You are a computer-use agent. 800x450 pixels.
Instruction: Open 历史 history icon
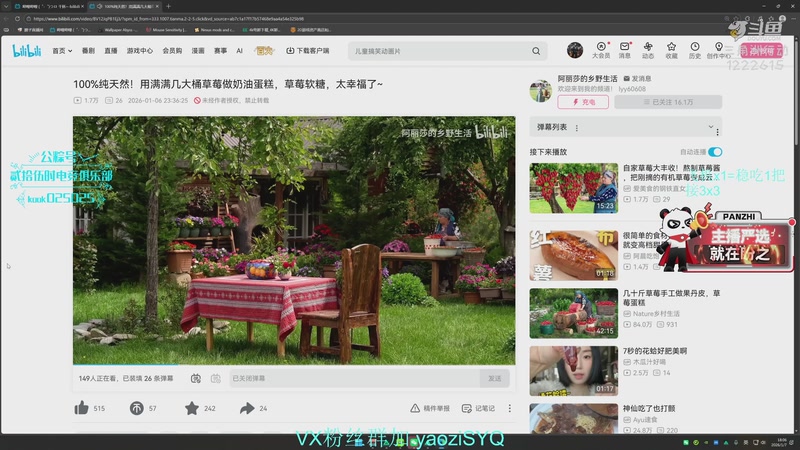click(695, 51)
